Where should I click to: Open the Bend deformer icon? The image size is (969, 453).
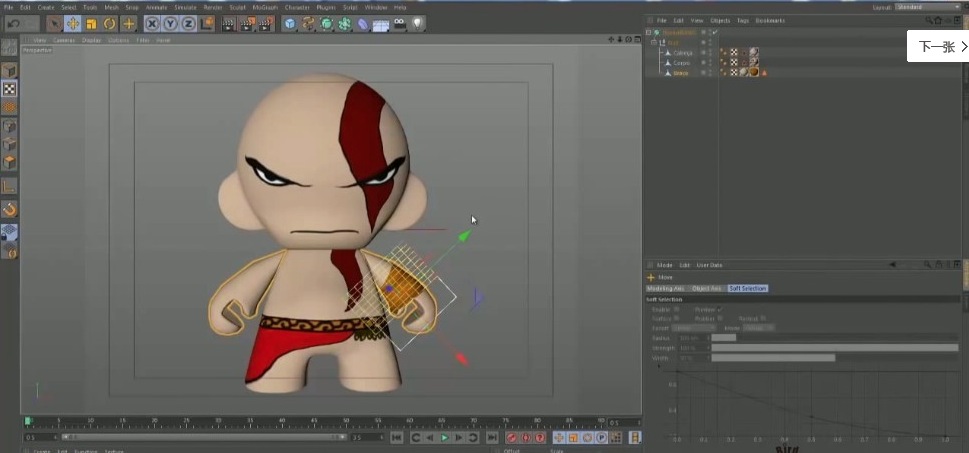pos(363,24)
